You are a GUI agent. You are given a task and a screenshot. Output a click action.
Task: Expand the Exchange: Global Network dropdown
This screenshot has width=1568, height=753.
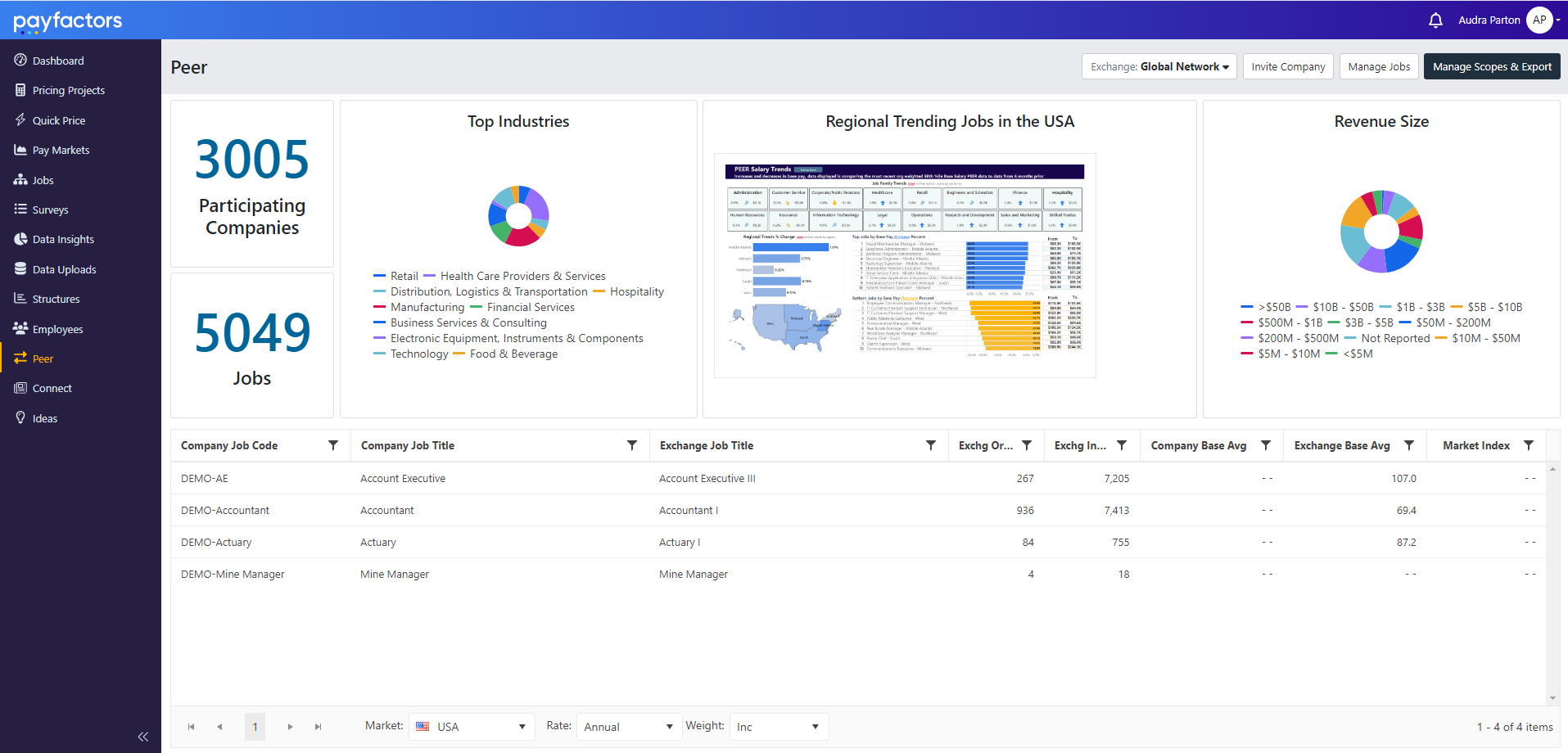click(x=1159, y=66)
